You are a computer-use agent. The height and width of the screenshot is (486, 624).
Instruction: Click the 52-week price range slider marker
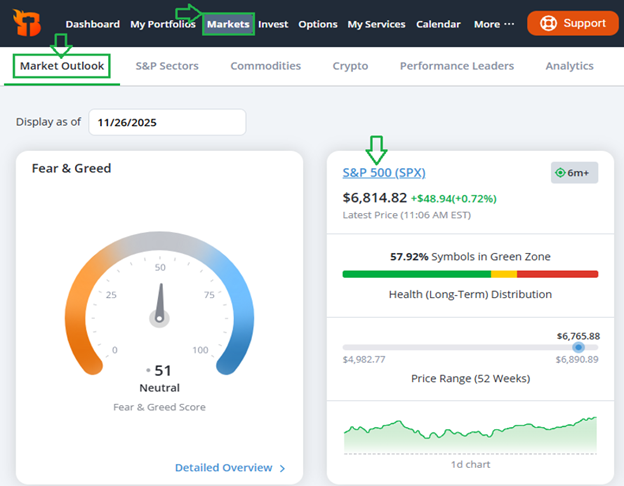tap(578, 347)
